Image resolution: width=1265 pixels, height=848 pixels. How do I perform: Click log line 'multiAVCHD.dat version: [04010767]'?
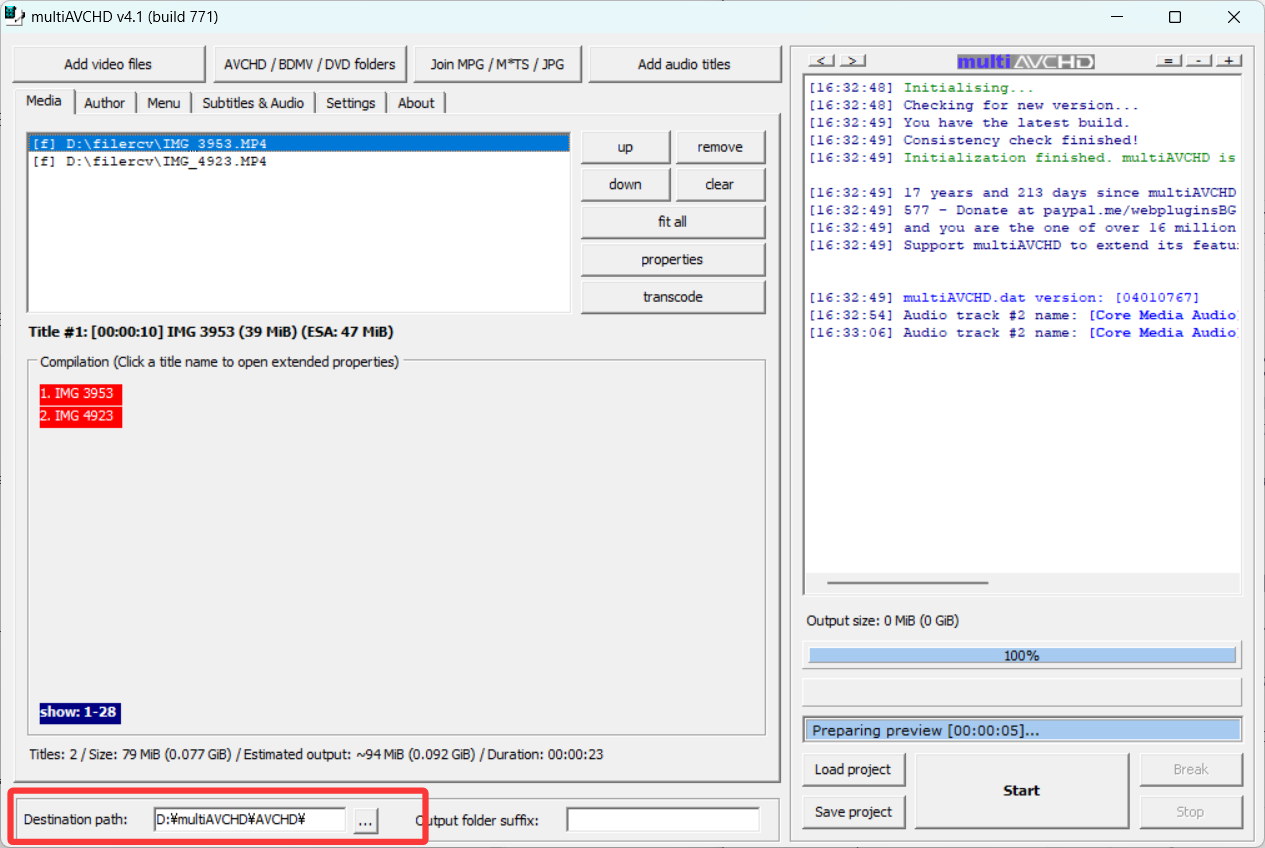click(1004, 298)
